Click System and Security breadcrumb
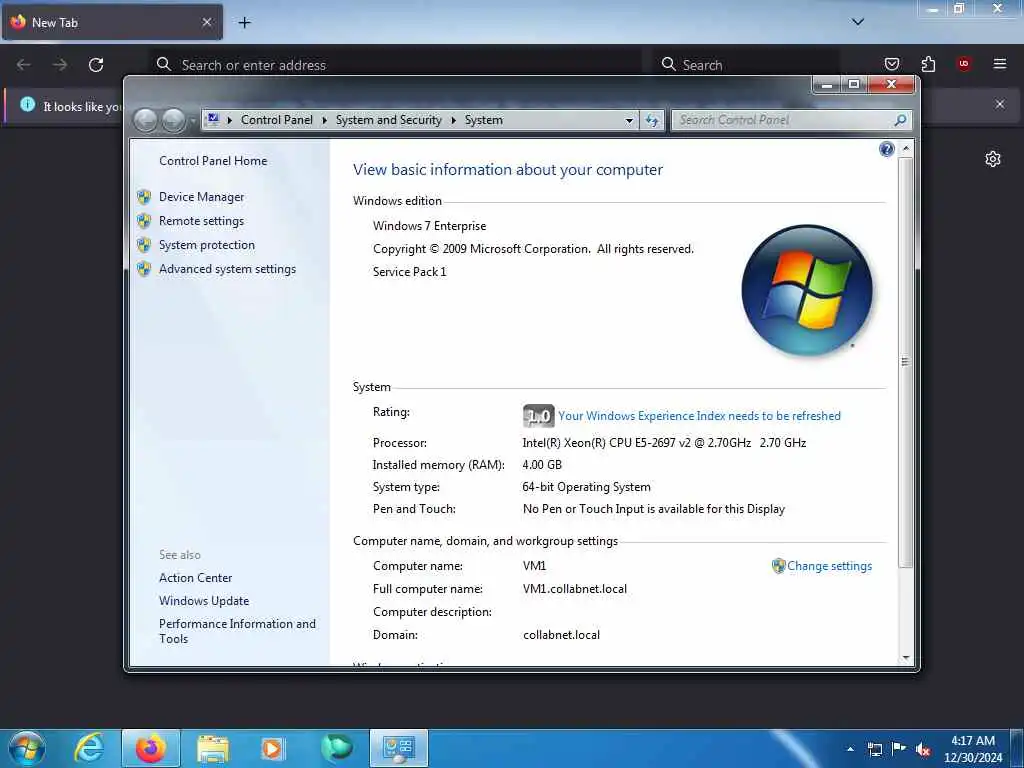Screen dimensions: 1024x768 [x=389, y=120]
